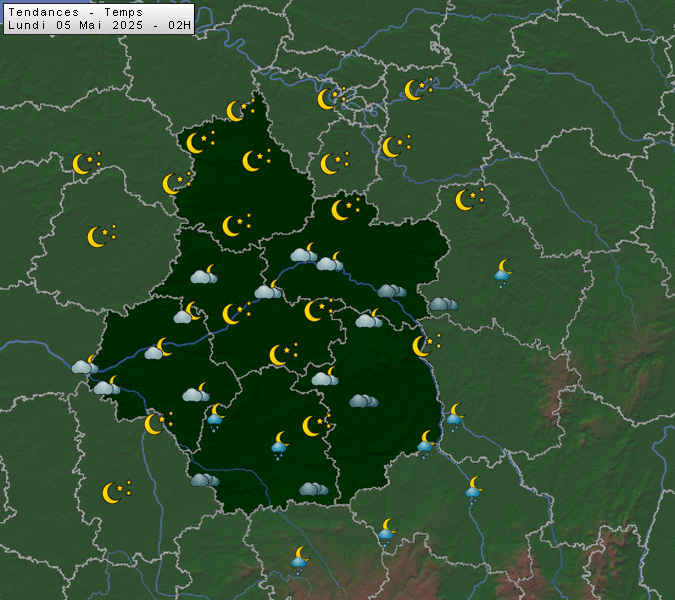Pick the northernmost overcast cloud icon without moon
The height and width of the screenshot is (600, 675).
[392, 291]
